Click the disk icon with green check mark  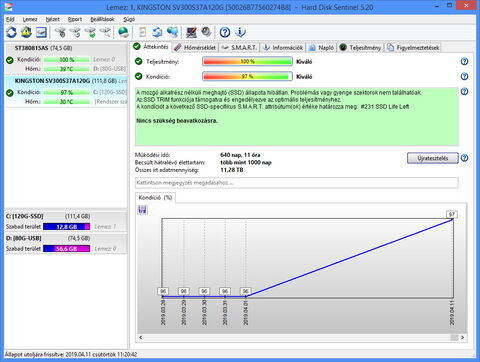click(90, 32)
